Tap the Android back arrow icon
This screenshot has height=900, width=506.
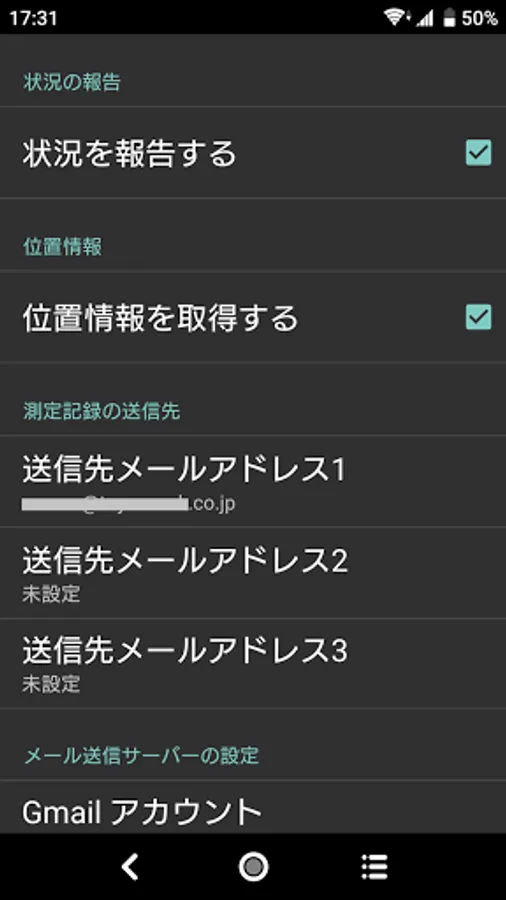[x=130, y=867]
